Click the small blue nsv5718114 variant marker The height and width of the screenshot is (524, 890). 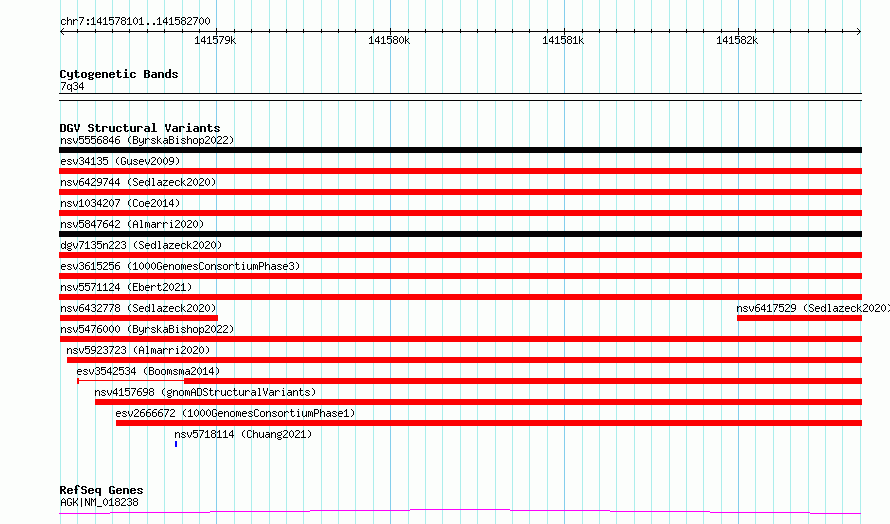[x=176, y=444]
